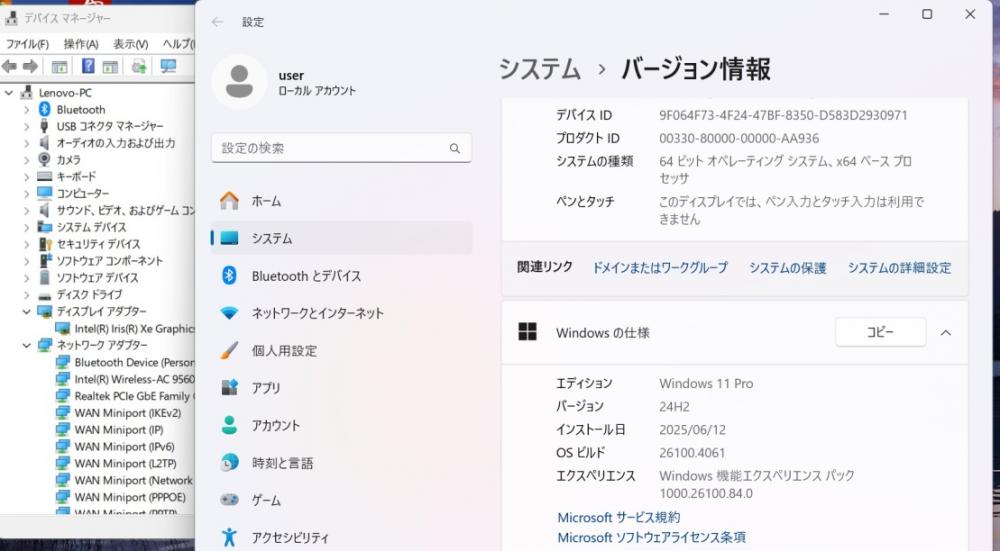Click the Windows 11 Pro edition text
Image resolution: width=1000 pixels, height=551 pixels.
pos(706,383)
